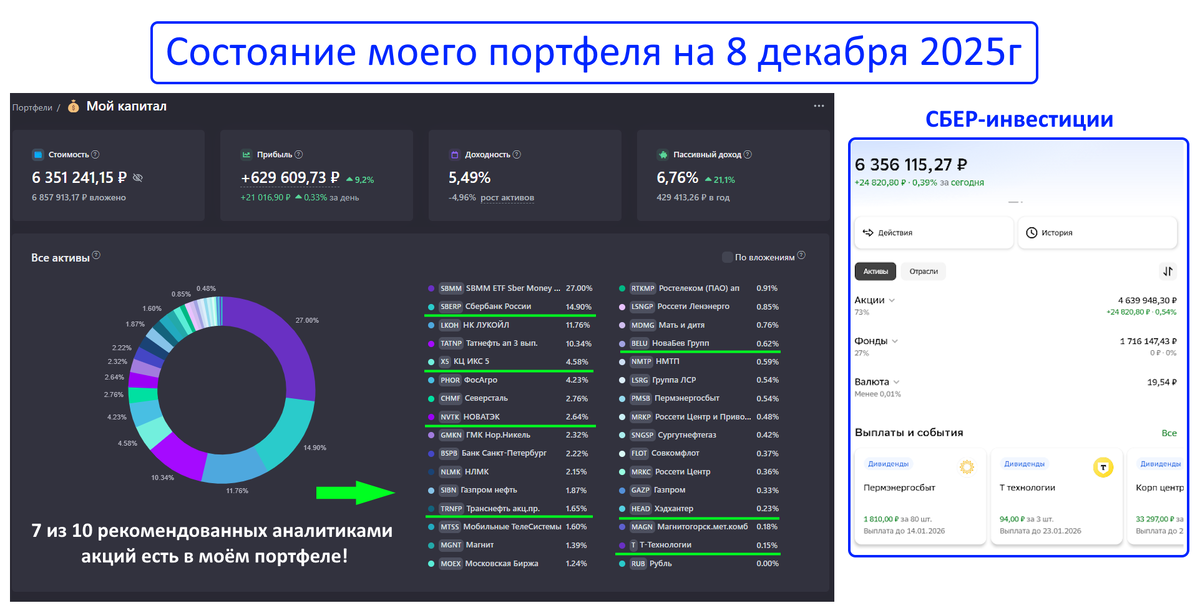Select the TRNFP ticker badge
Viewport: 1200px width, 613px height.
452,509
